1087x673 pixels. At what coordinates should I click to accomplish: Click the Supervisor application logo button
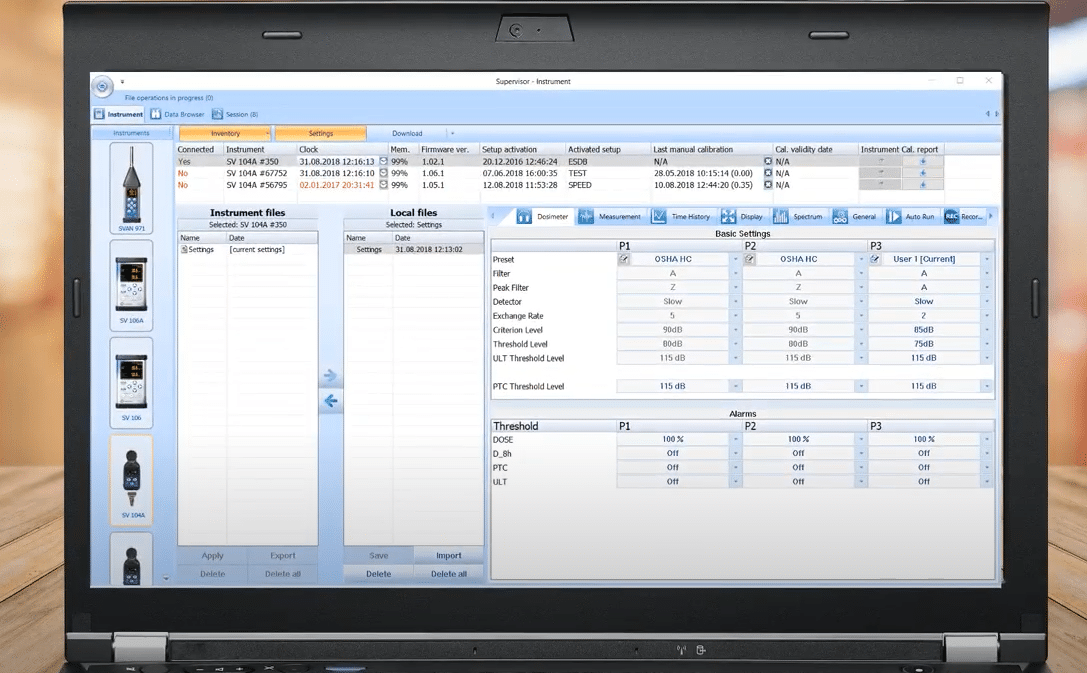coord(103,86)
